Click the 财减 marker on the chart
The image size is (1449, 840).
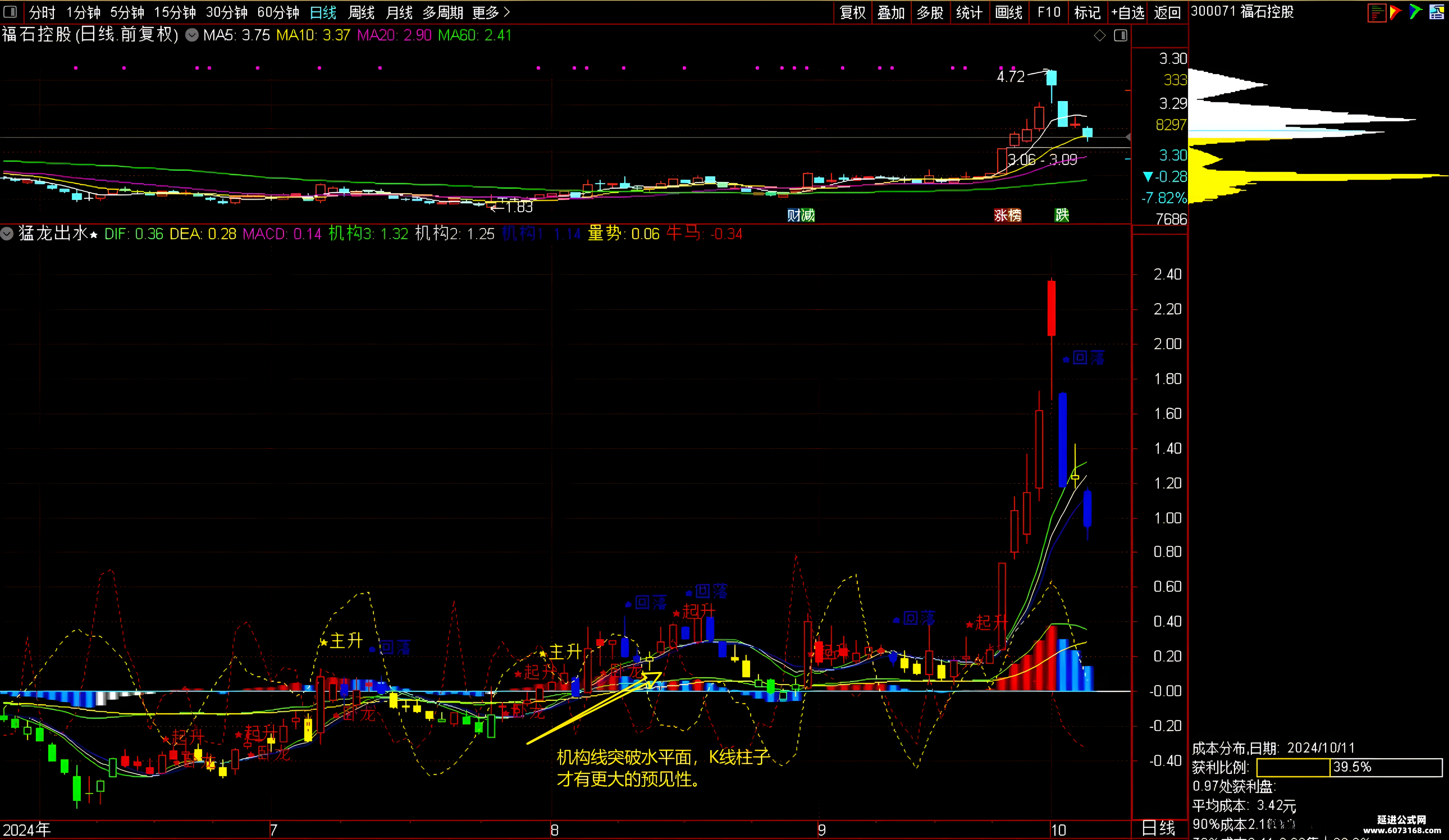pyautogui.click(x=801, y=215)
